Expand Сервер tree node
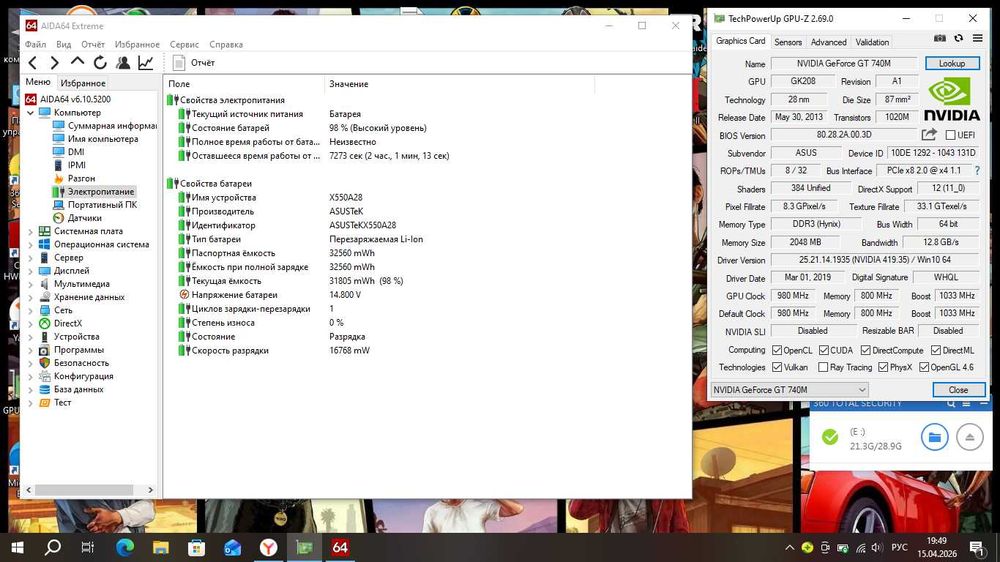The width and height of the screenshot is (1000, 562). point(30,258)
